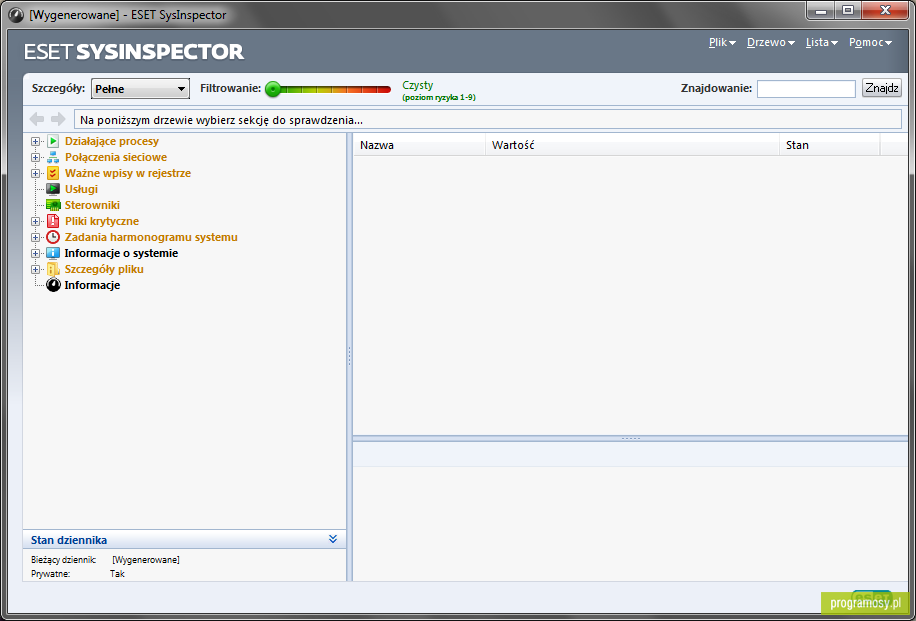Image resolution: width=916 pixels, height=621 pixels.
Task: Expand the Połączenia sieciowe node
Action: coord(36,157)
